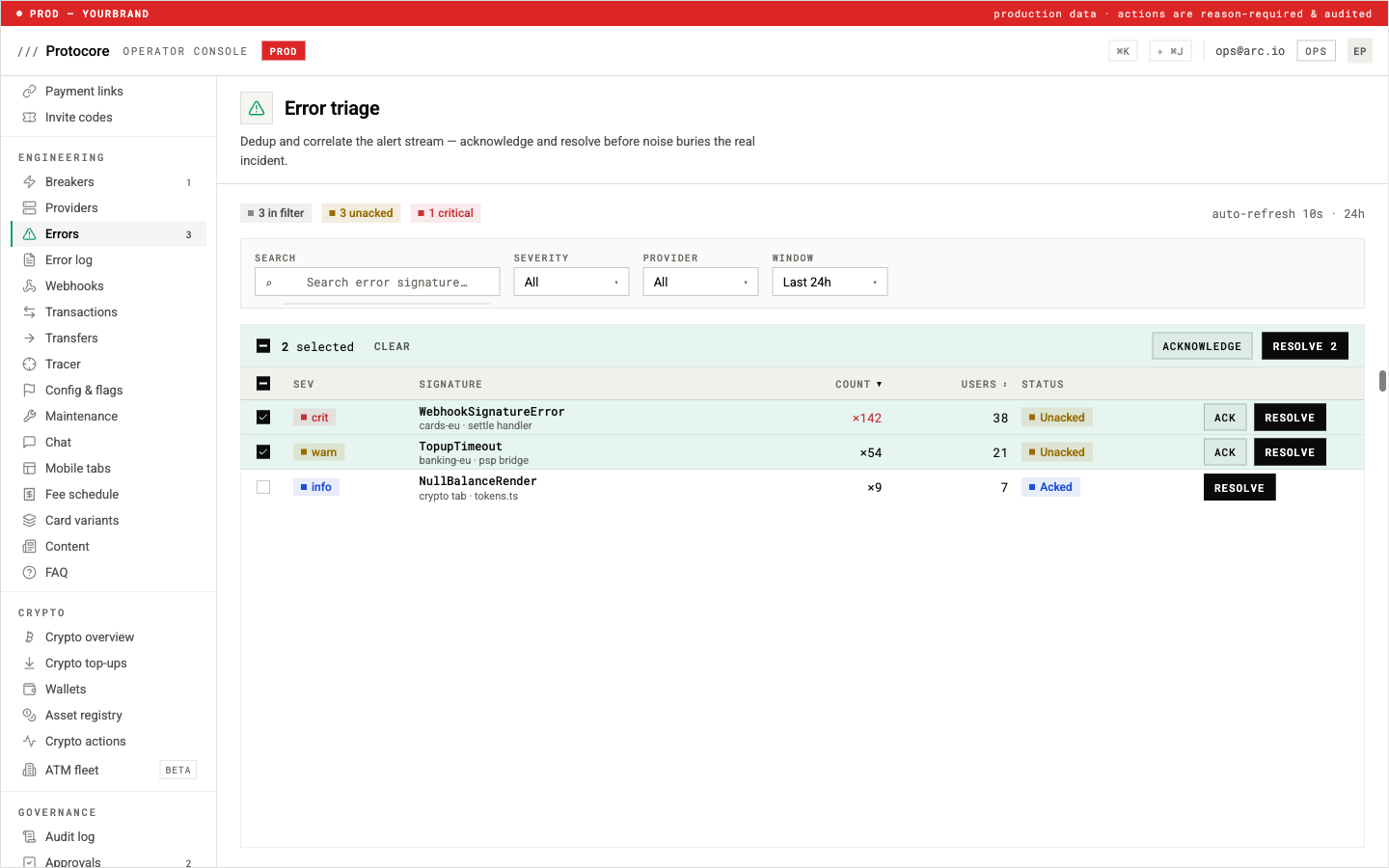
Task: Click the Chat bubble icon
Action: (x=30, y=443)
